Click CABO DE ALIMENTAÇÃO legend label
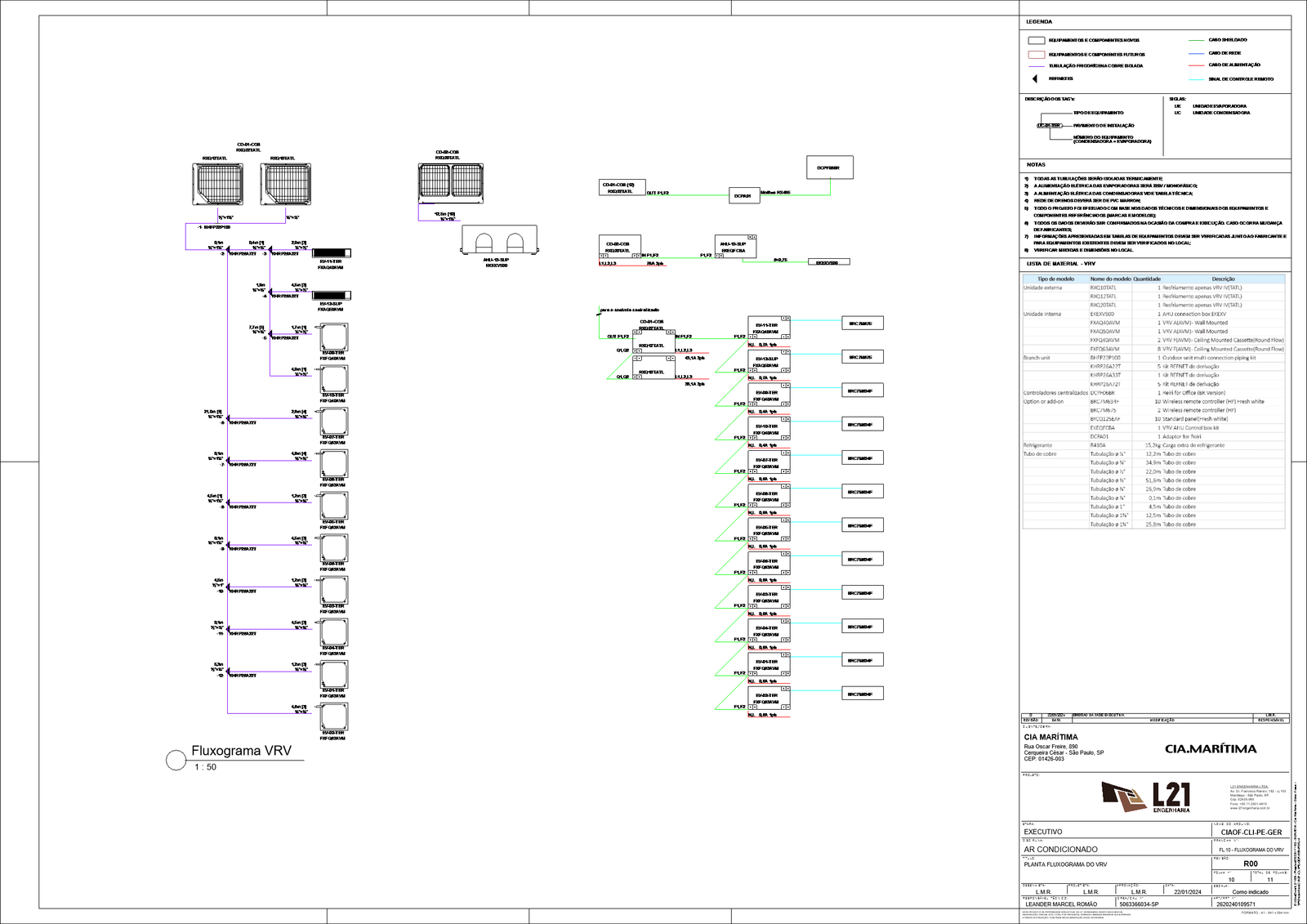Screen dimensions: 1307x924 point(1234,65)
